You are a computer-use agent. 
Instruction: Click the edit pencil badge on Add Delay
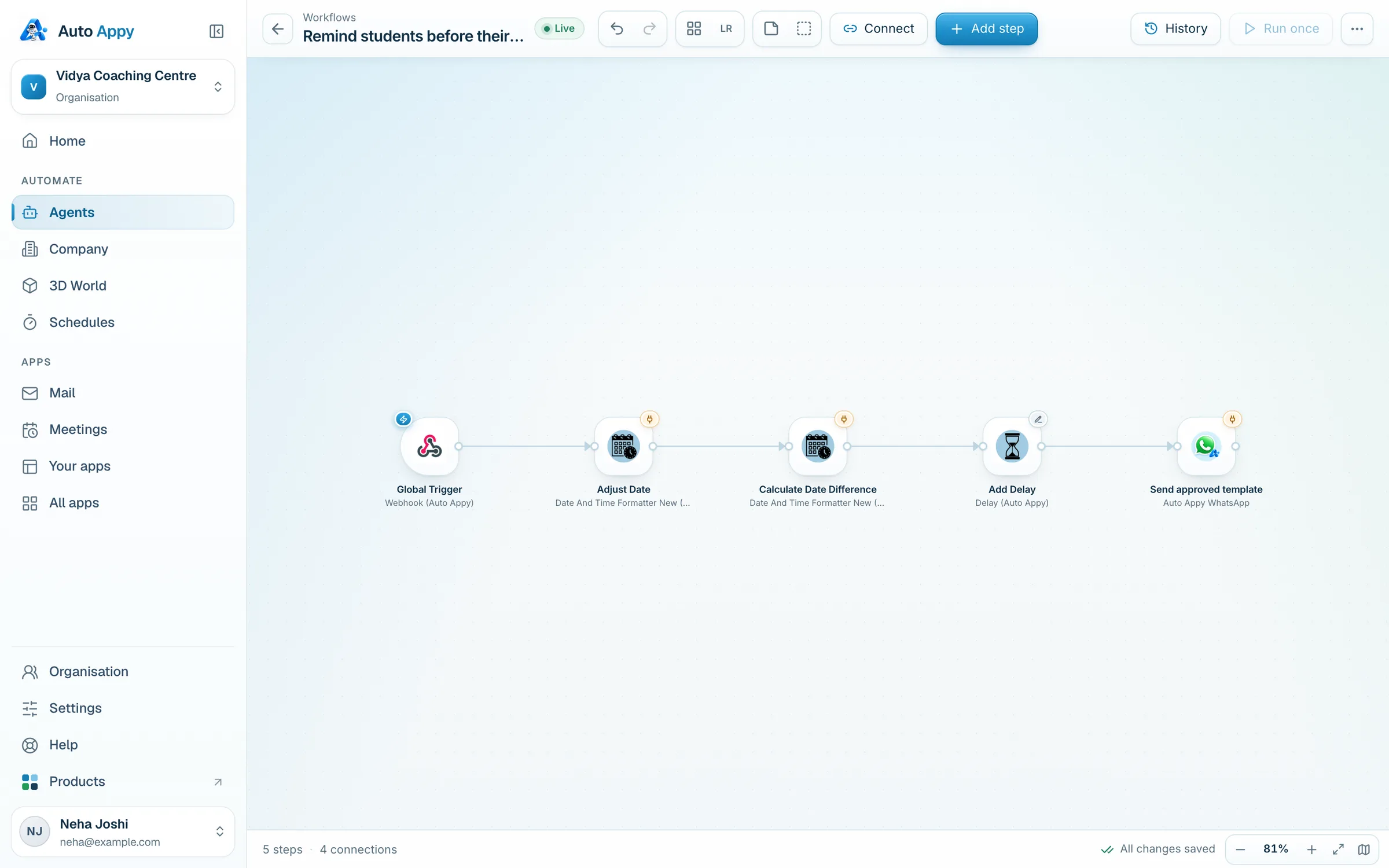[x=1038, y=420]
